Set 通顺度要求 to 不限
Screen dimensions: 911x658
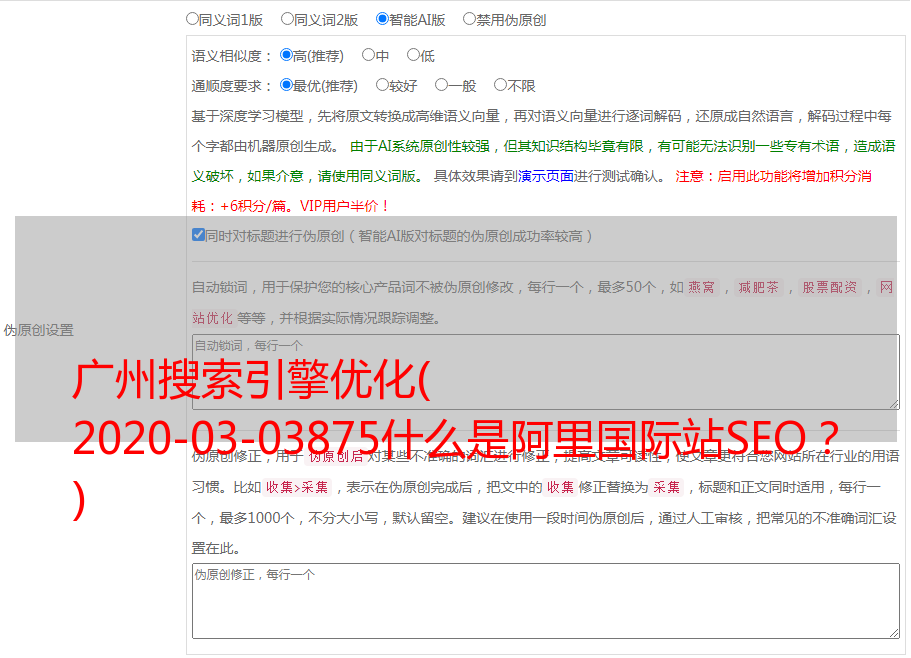pyautogui.click(x=500, y=85)
